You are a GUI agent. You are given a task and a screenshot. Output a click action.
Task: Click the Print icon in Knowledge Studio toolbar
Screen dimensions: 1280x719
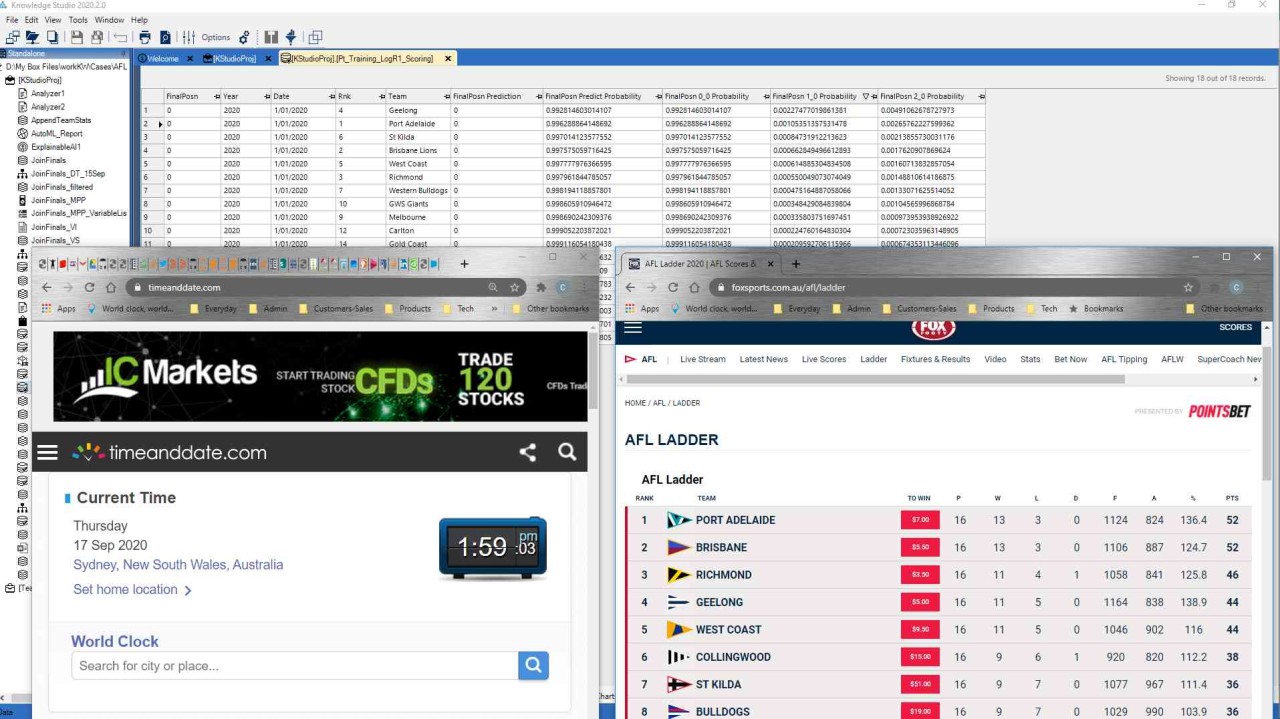point(144,37)
